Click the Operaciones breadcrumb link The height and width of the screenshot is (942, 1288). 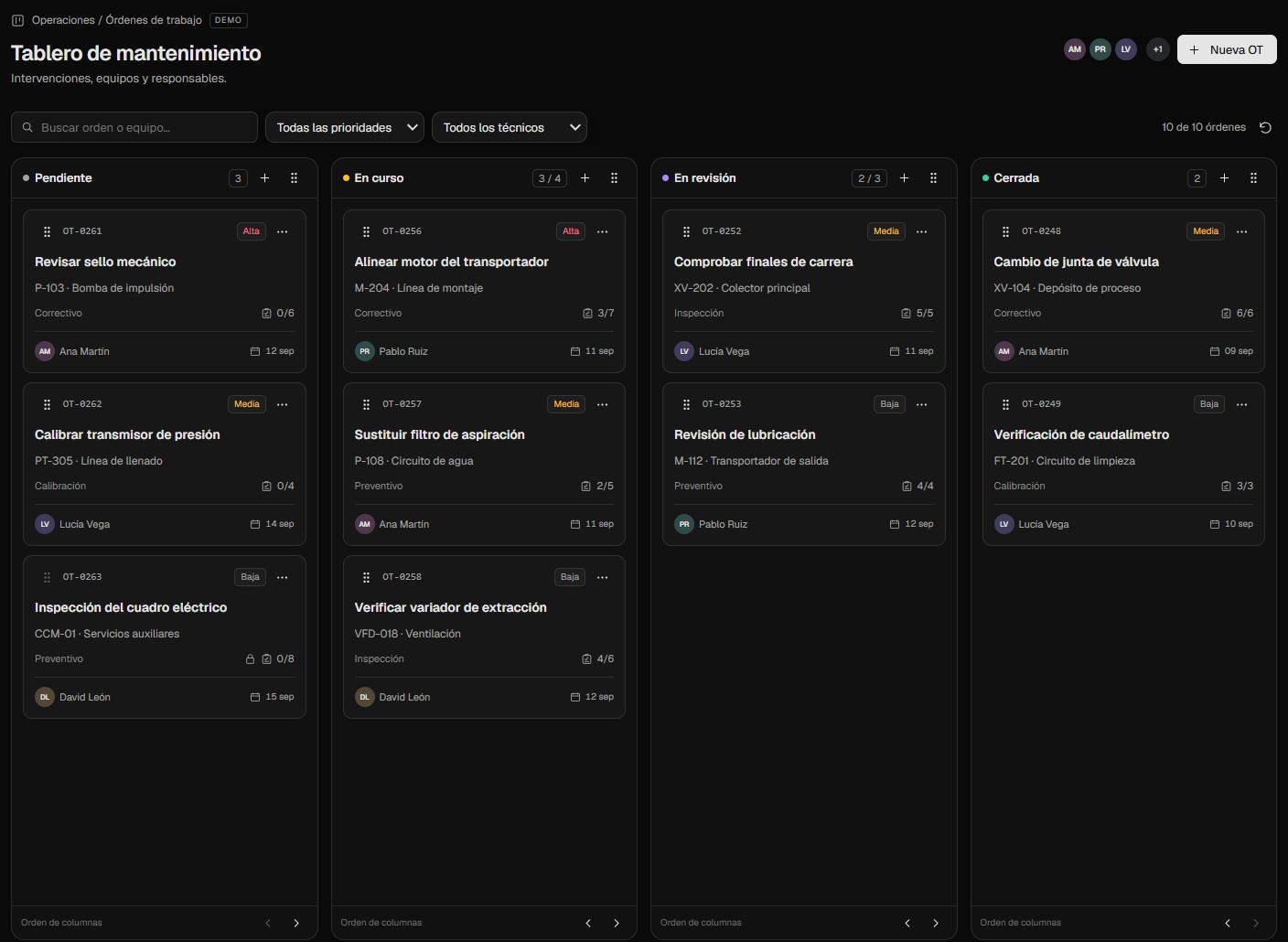click(63, 20)
